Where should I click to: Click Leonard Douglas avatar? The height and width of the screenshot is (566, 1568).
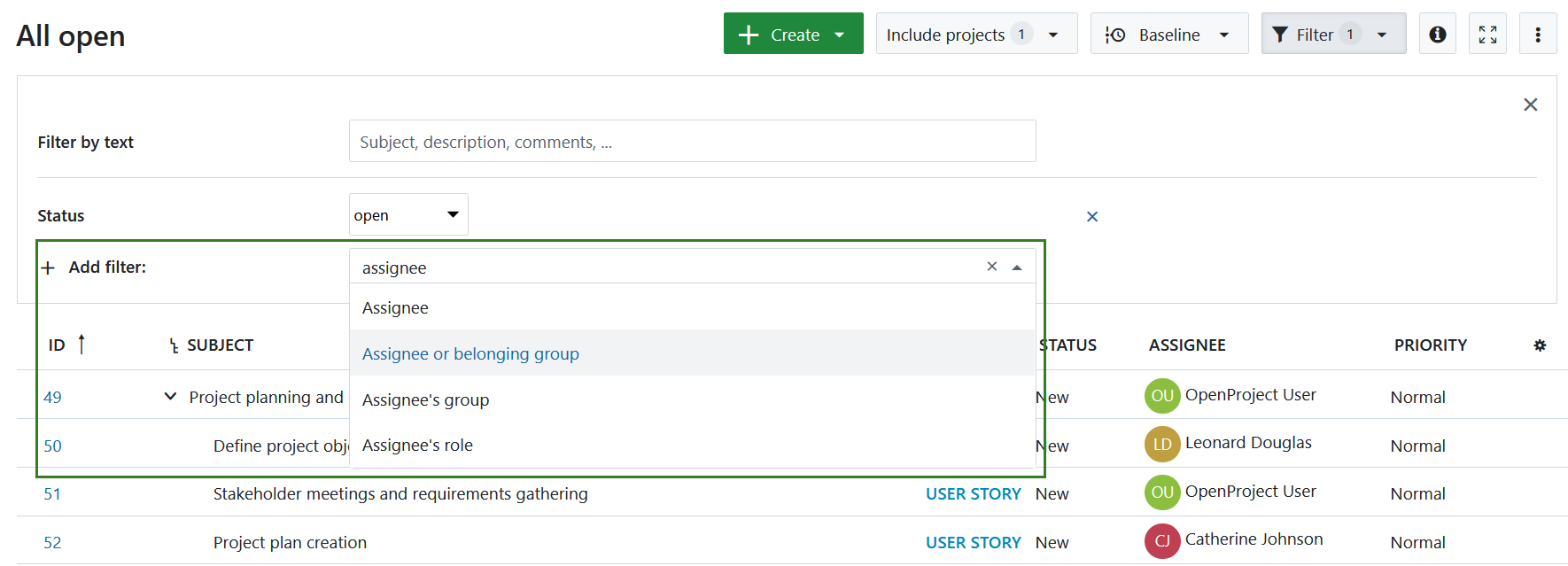pos(1161,444)
